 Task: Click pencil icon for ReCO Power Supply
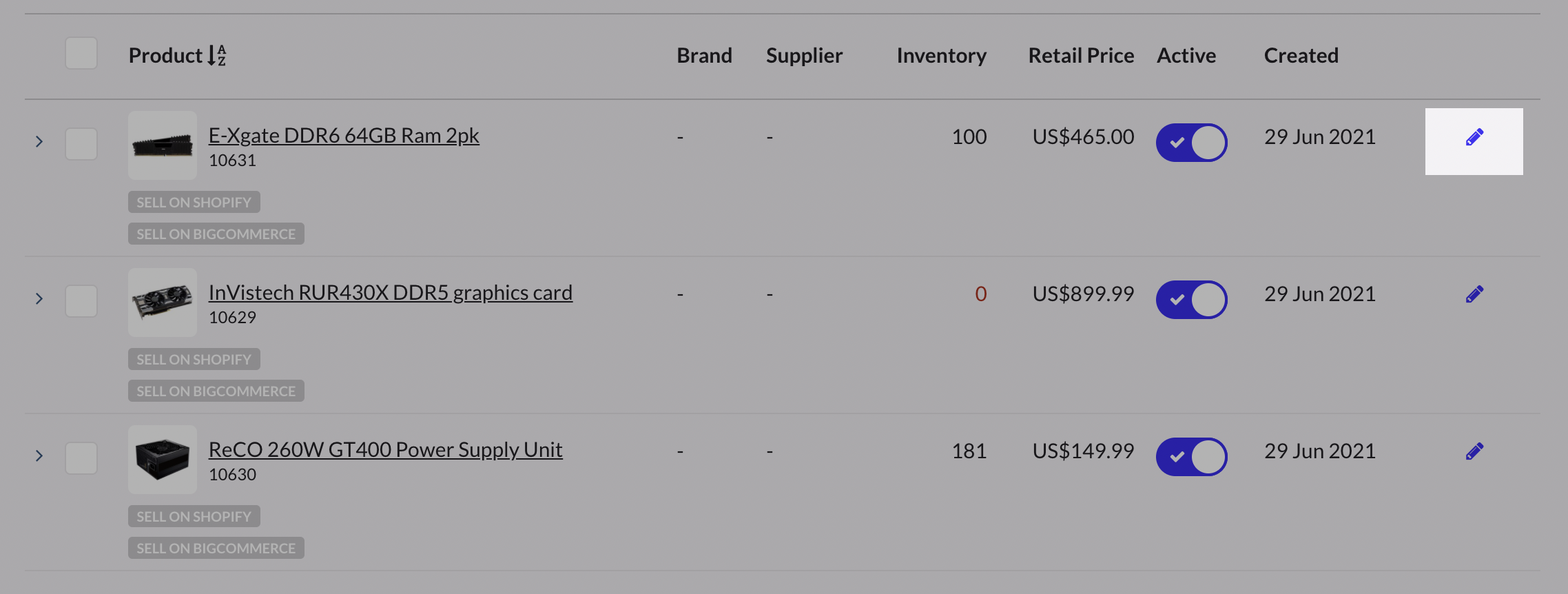click(1474, 452)
